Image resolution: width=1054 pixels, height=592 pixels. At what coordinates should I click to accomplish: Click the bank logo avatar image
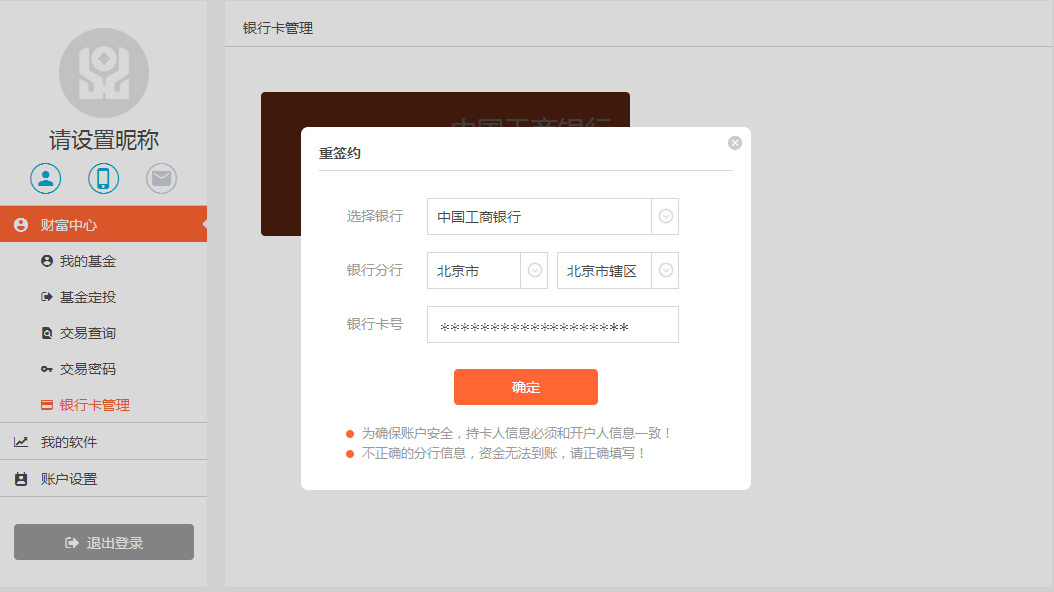pos(104,73)
